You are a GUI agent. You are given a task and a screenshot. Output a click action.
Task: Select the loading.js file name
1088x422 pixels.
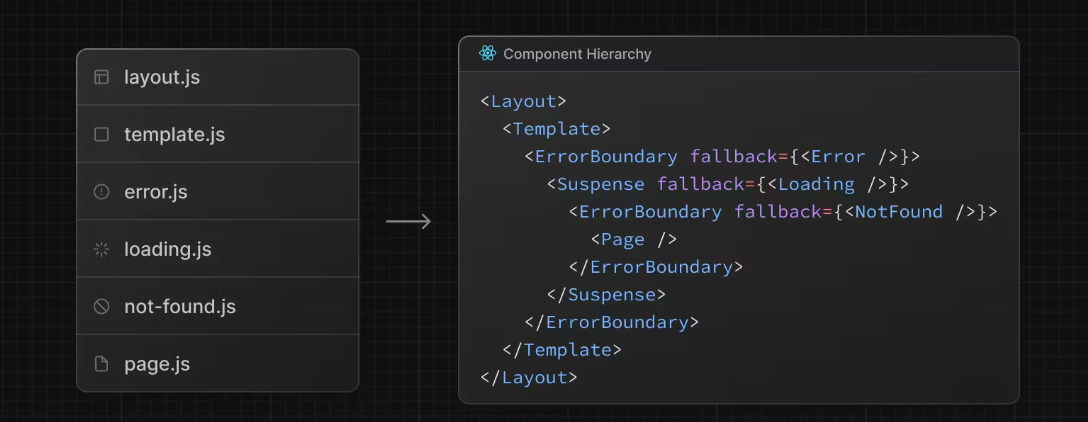167,249
